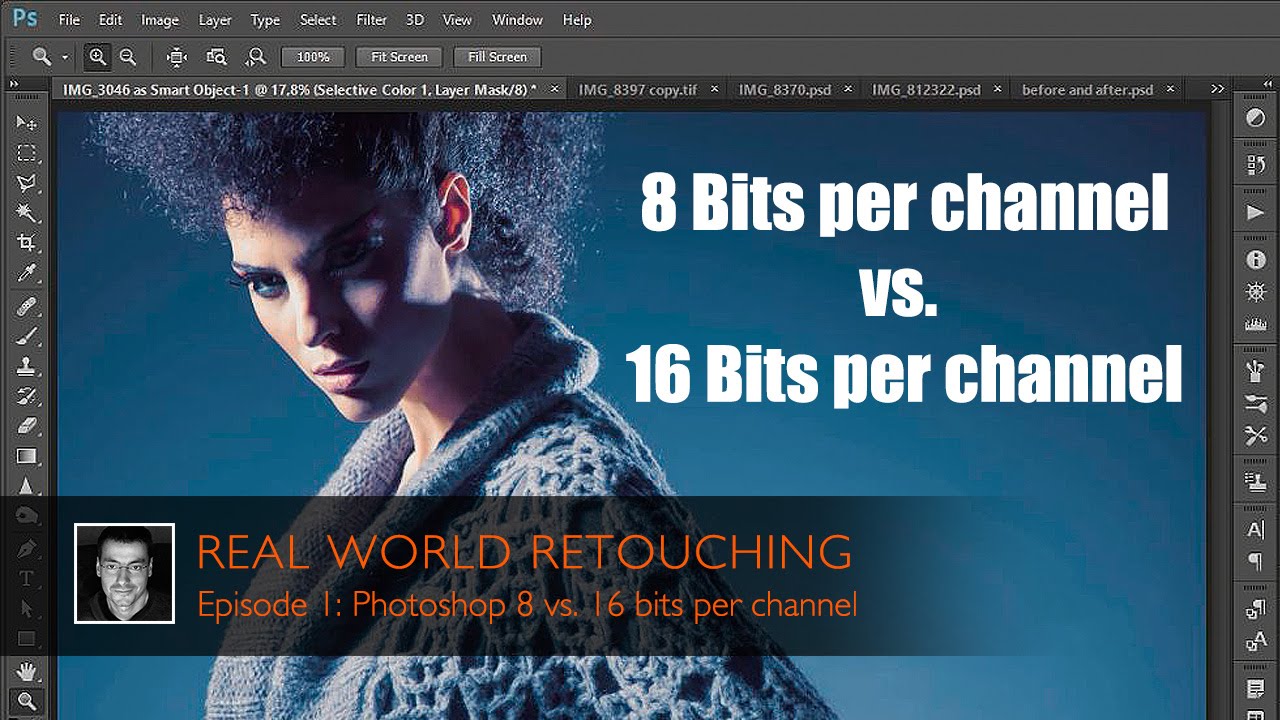Open the History panel icon
This screenshot has width=1280, height=720.
point(1255,165)
